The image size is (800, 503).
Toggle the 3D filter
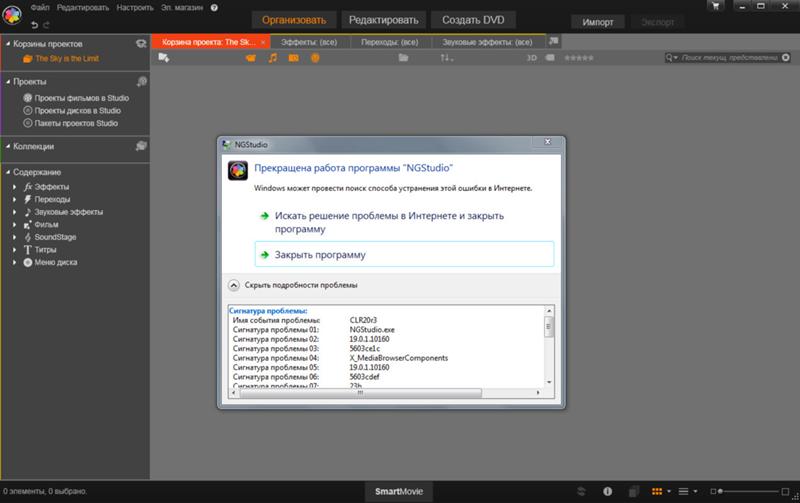coord(532,58)
